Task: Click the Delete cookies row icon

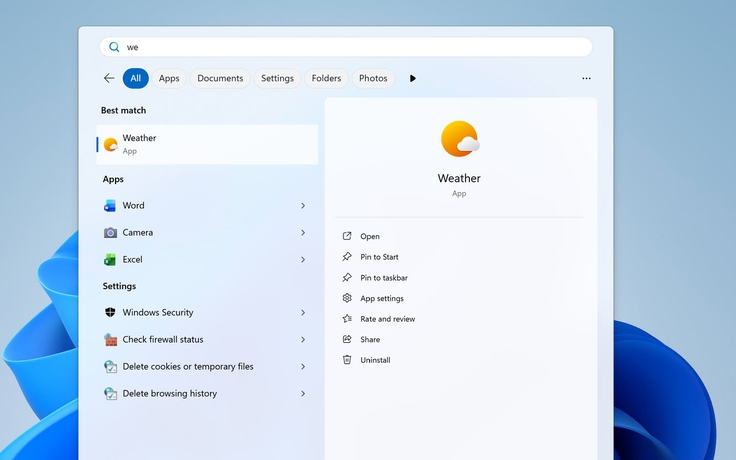Action: (110, 367)
